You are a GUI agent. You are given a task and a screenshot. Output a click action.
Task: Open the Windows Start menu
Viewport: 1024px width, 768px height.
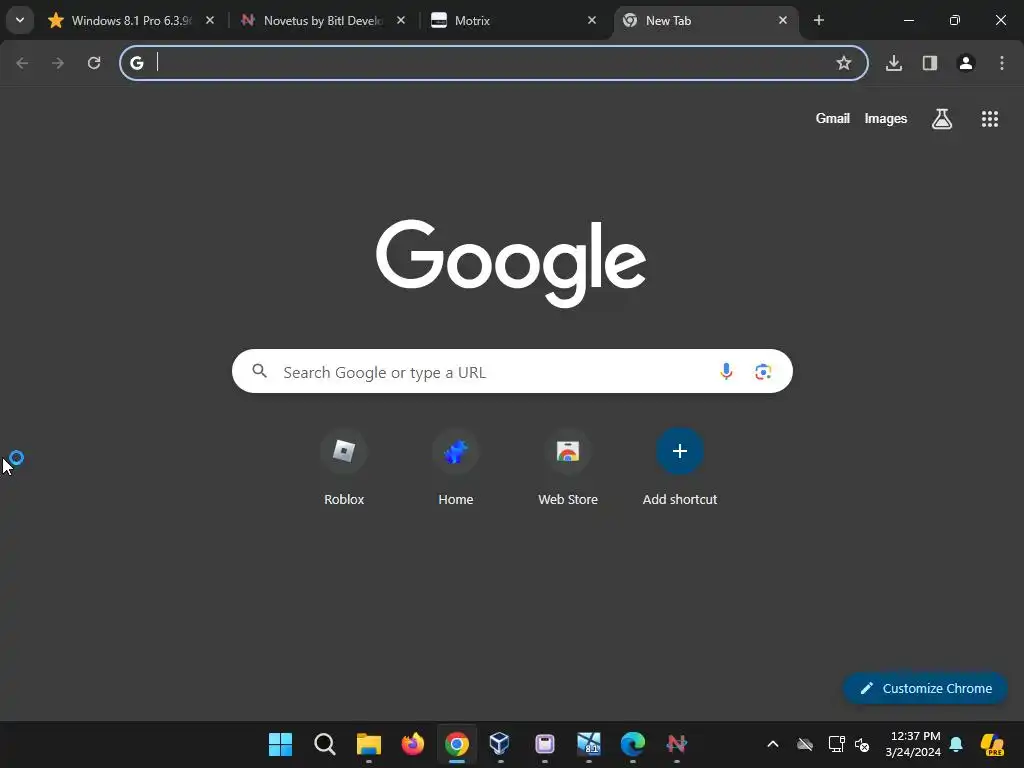pos(281,744)
